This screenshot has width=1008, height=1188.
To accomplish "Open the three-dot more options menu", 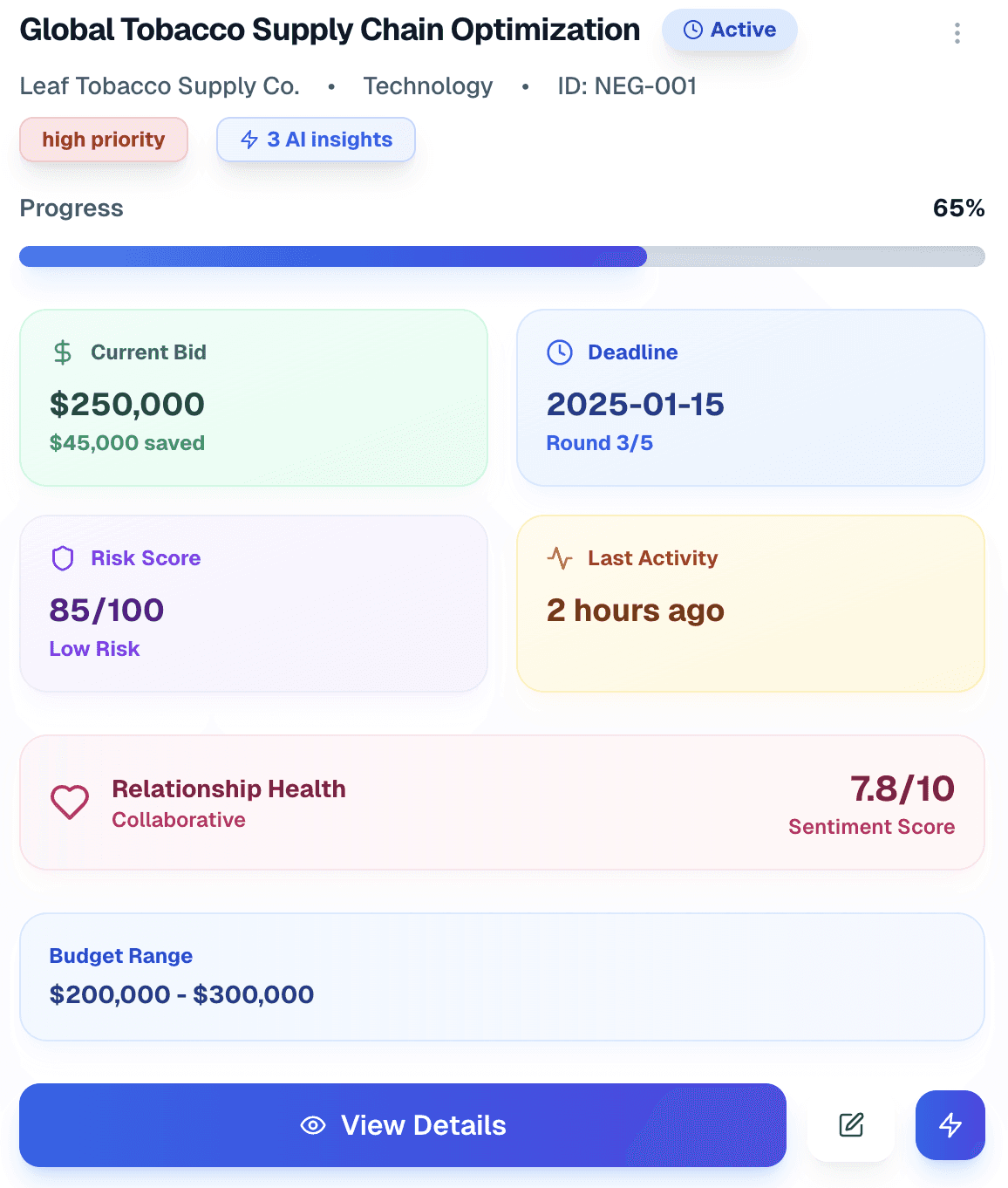I will (x=957, y=33).
